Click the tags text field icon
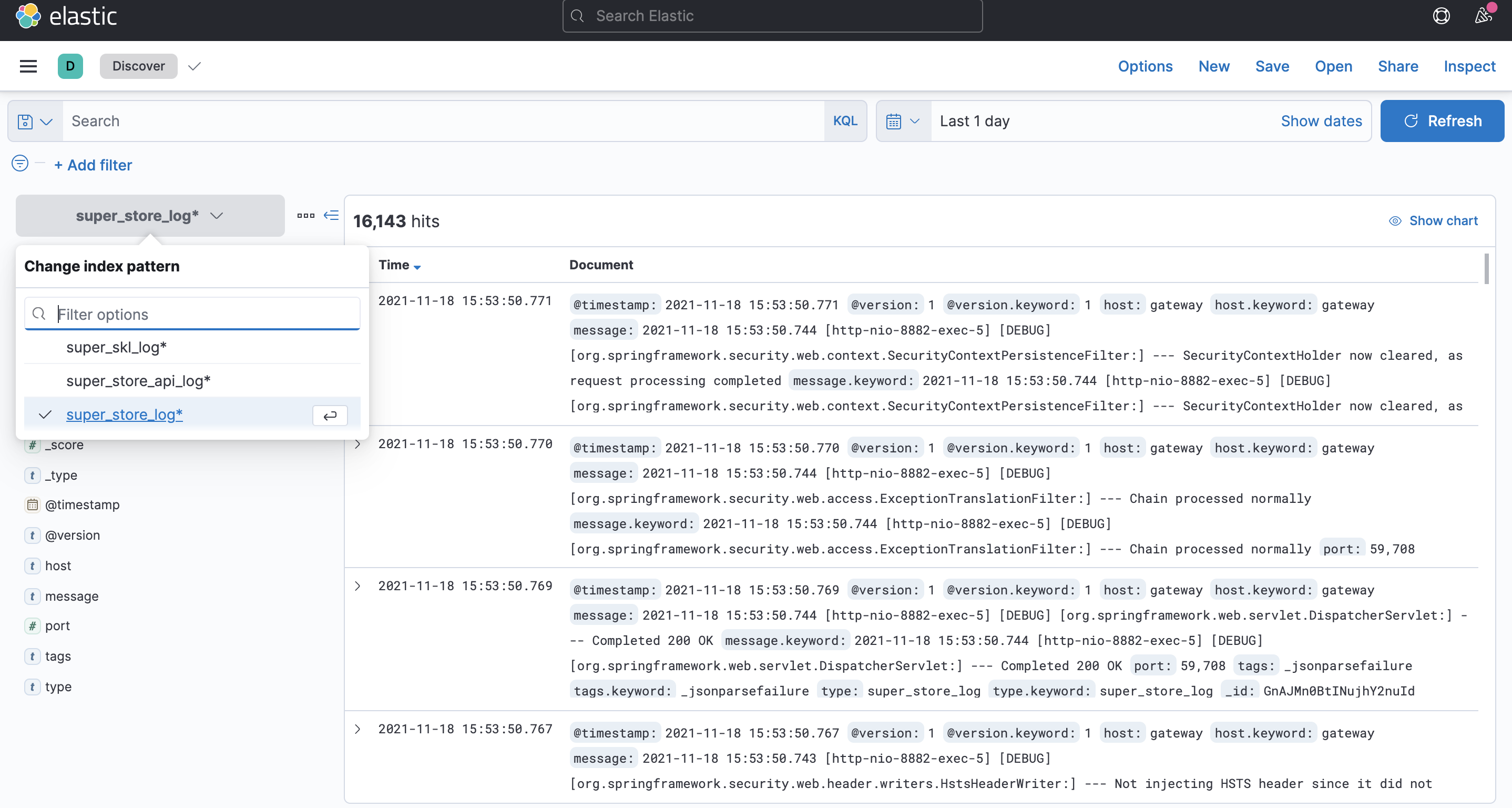Viewport: 1512px width, 808px height. pyautogui.click(x=32, y=656)
